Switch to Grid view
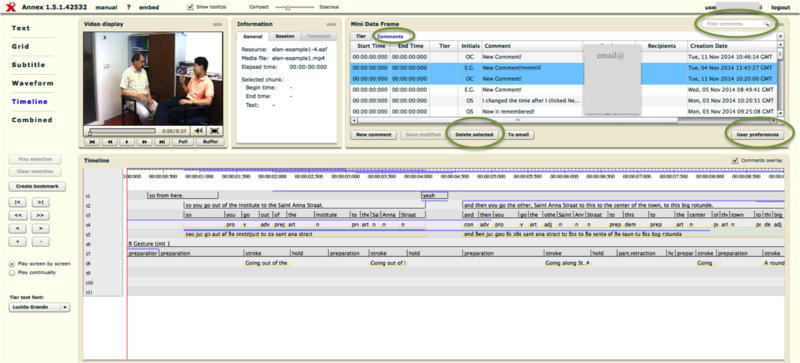800x363 pixels. point(20,46)
